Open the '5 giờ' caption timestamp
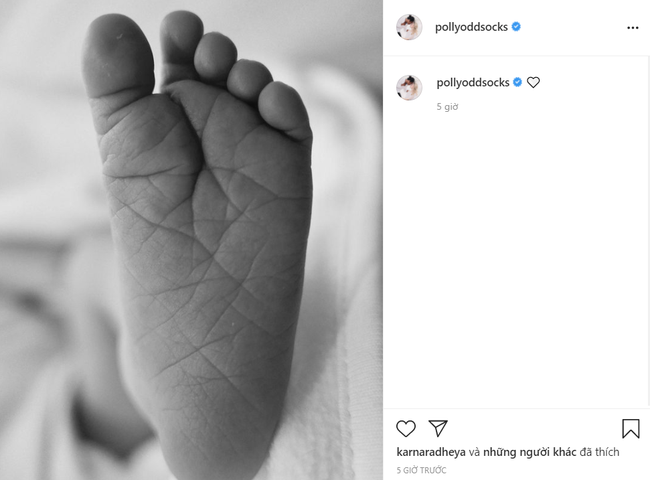This screenshot has width=650, height=480. click(447, 107)
